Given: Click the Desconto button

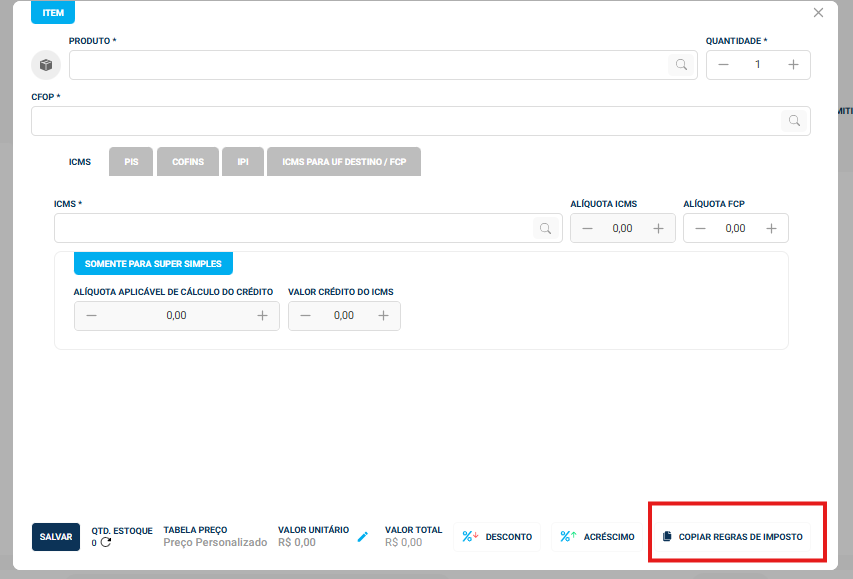Looking at the screenshot, I should pyautogui.click(x=498, y=537).
